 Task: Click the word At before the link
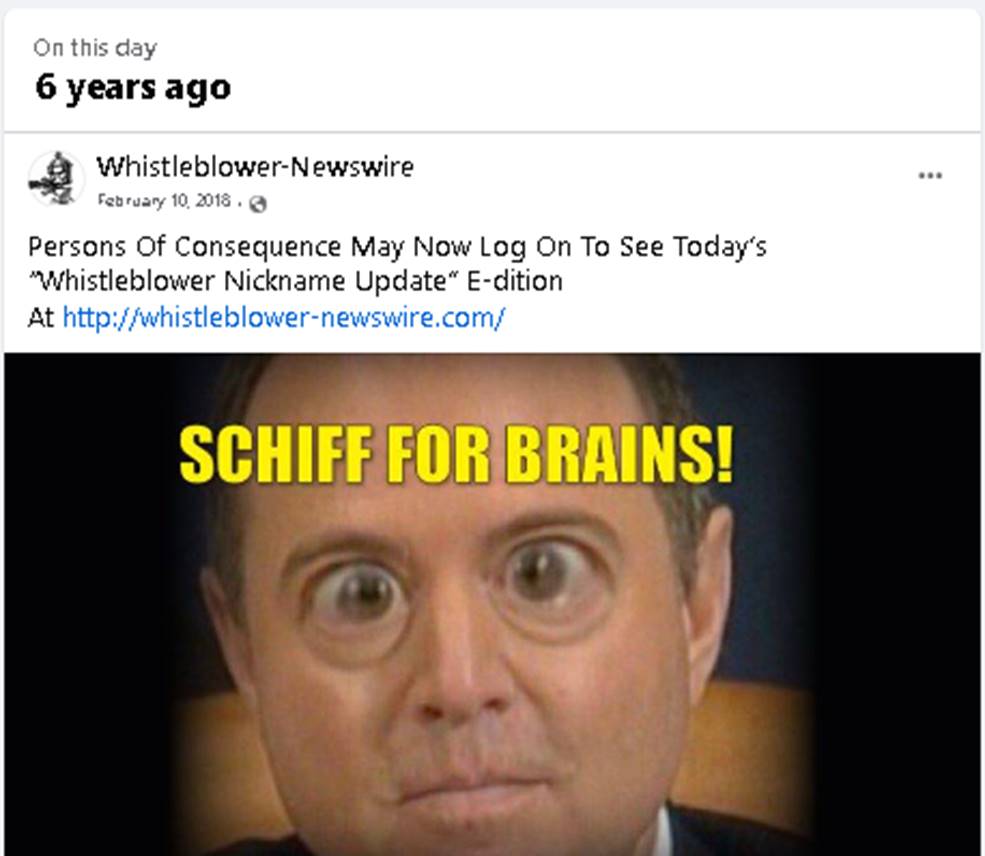click(41, 317)
